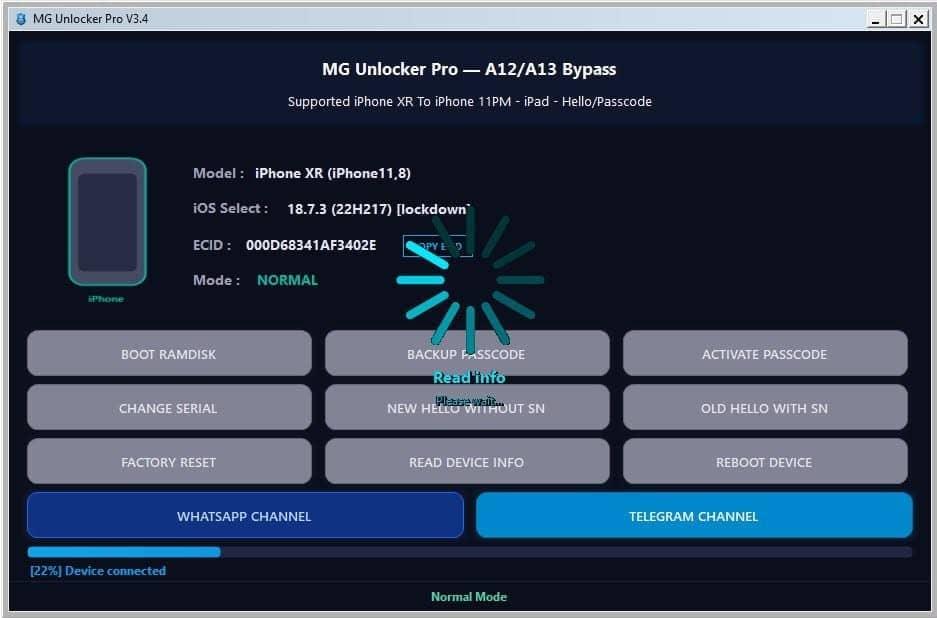The image size is (937, 618).
Task: Click the MG Unlocker app icon in title bar
Action: pos(21,19)
